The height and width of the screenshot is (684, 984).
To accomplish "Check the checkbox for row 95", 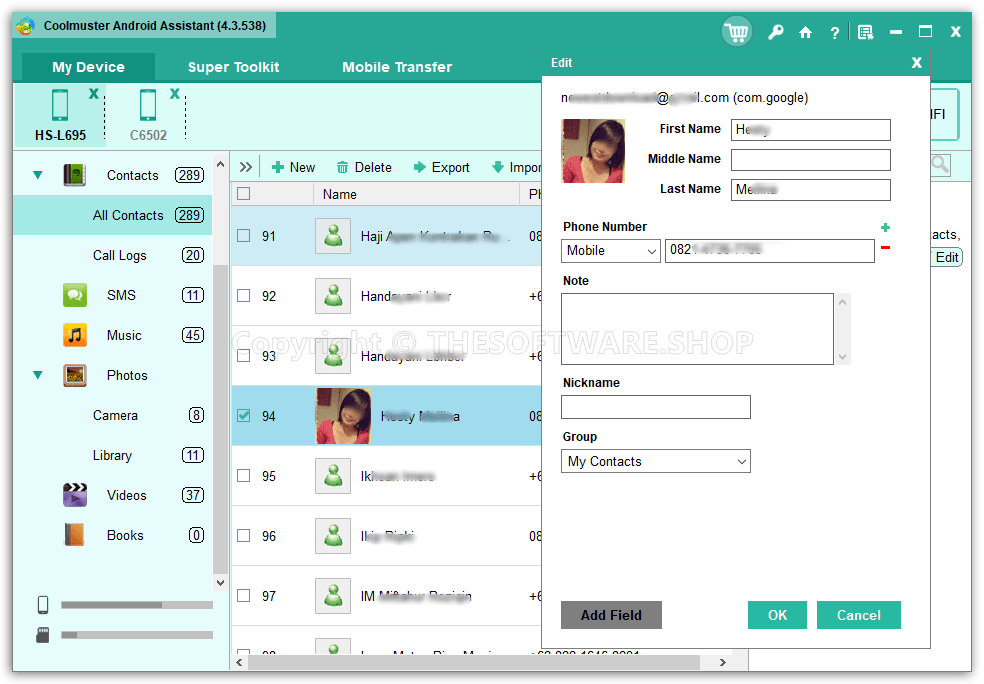I will (243, 476).
